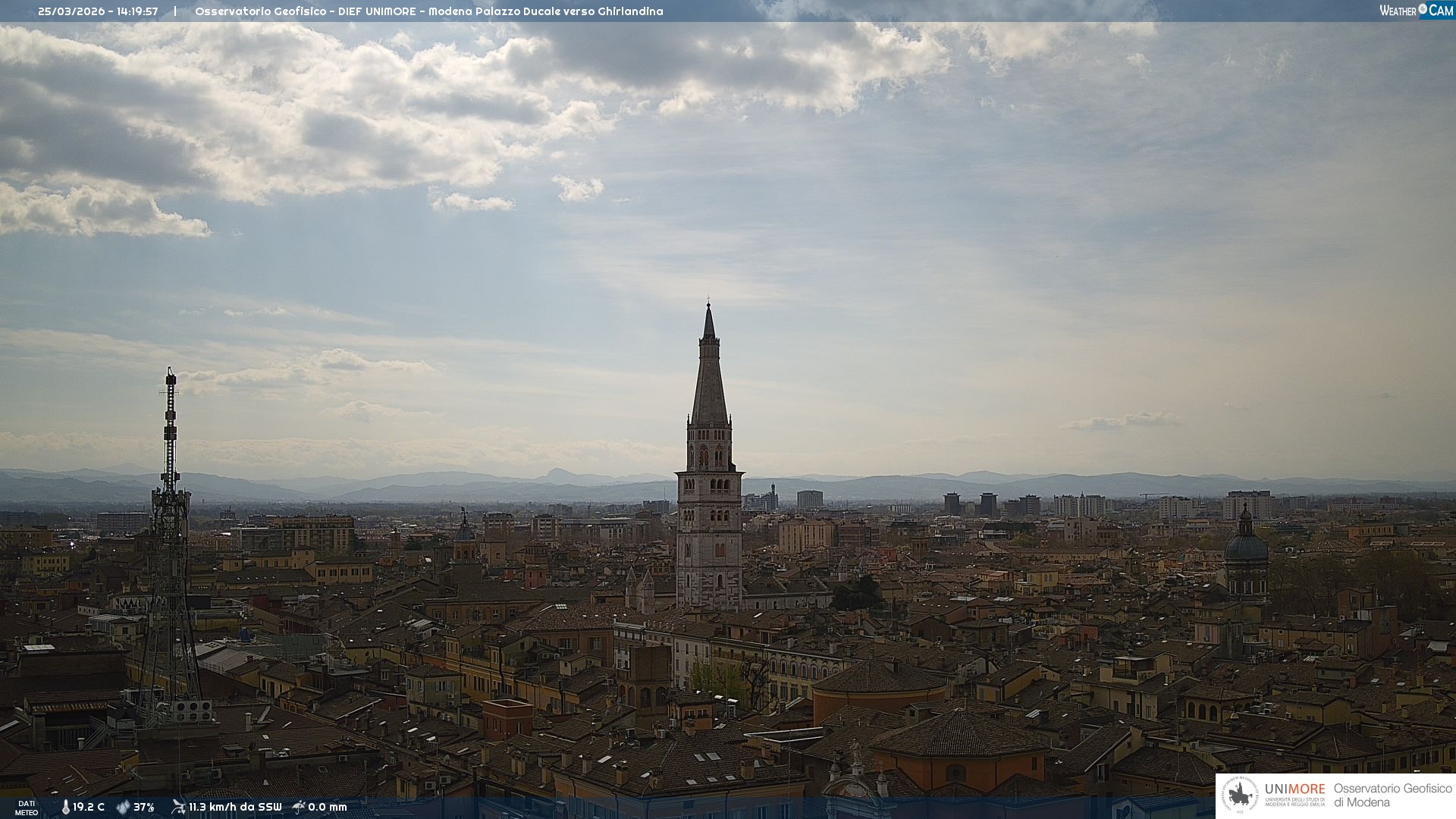The image size is (1456, 819).
Task: Click the wind anemometer icon
Action: (178, 807)
